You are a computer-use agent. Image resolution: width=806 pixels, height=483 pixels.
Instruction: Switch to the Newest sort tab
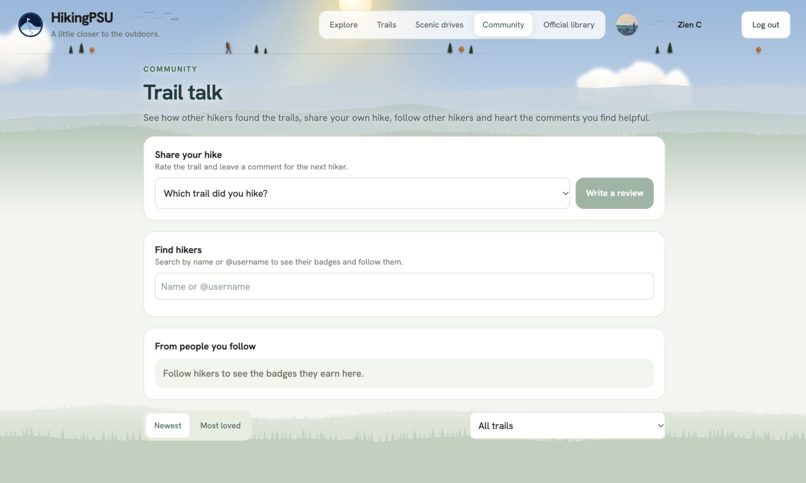pyautogui.click(x=168, y=425)
